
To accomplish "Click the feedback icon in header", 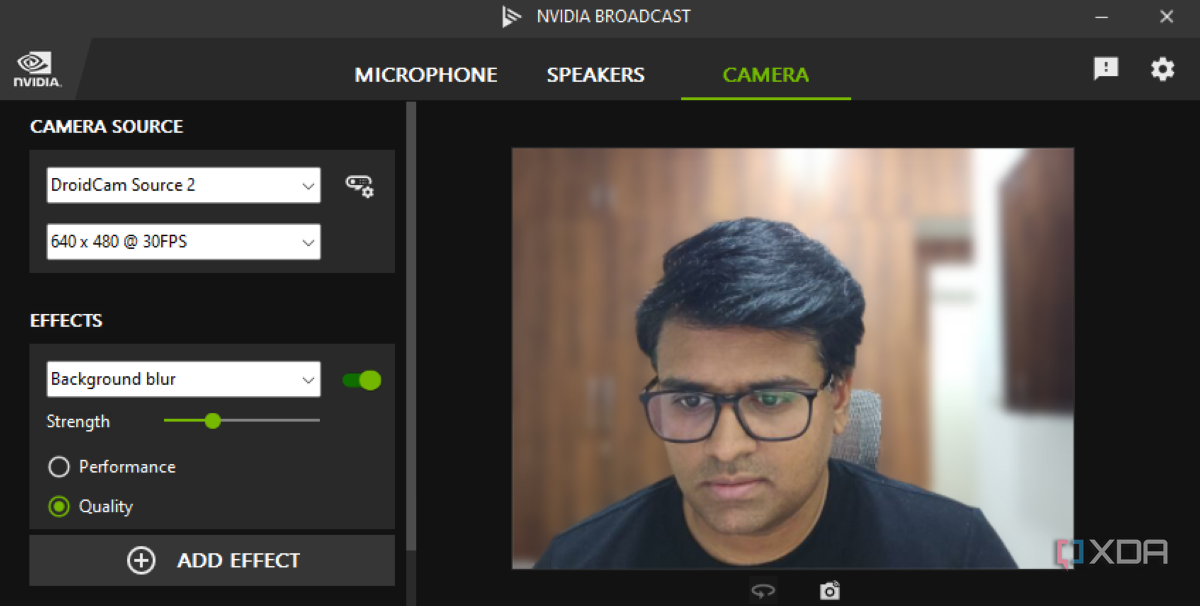I will 1106,69.
